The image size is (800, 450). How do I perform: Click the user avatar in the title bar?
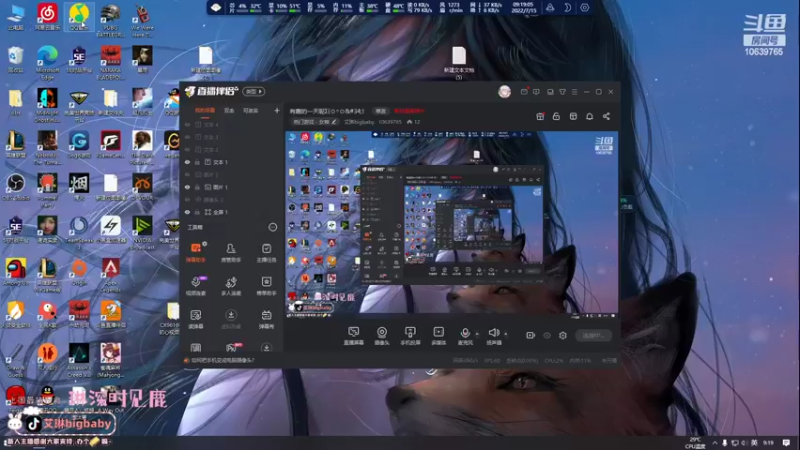point(504,91)
